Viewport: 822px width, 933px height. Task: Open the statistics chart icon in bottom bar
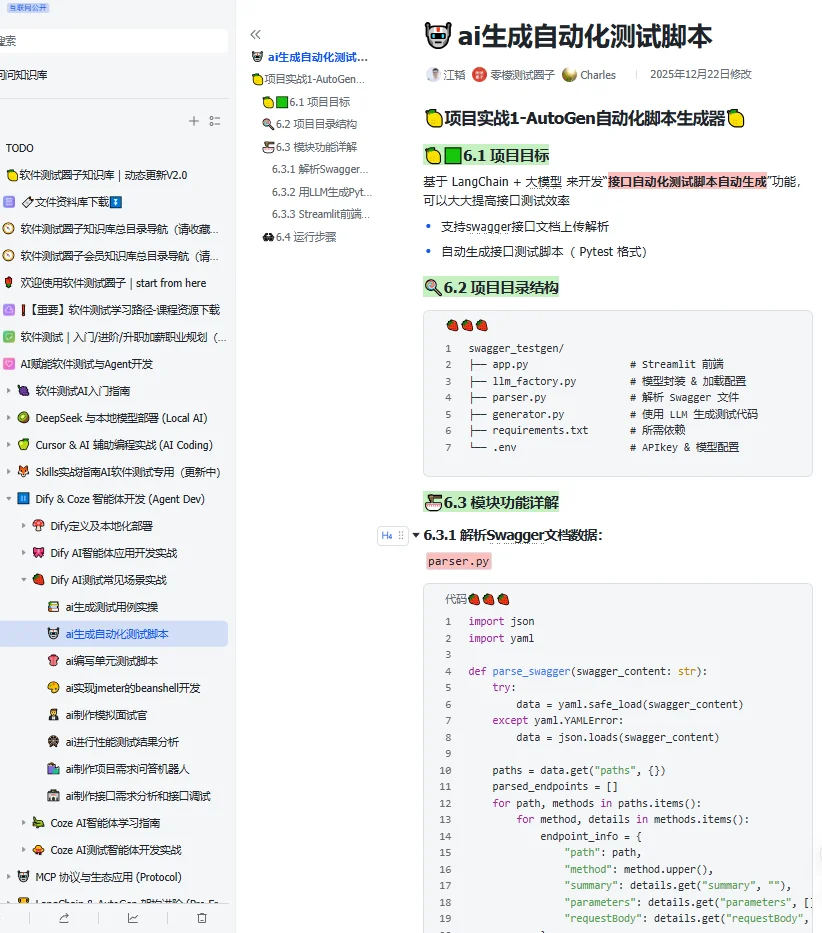point(133,918)
